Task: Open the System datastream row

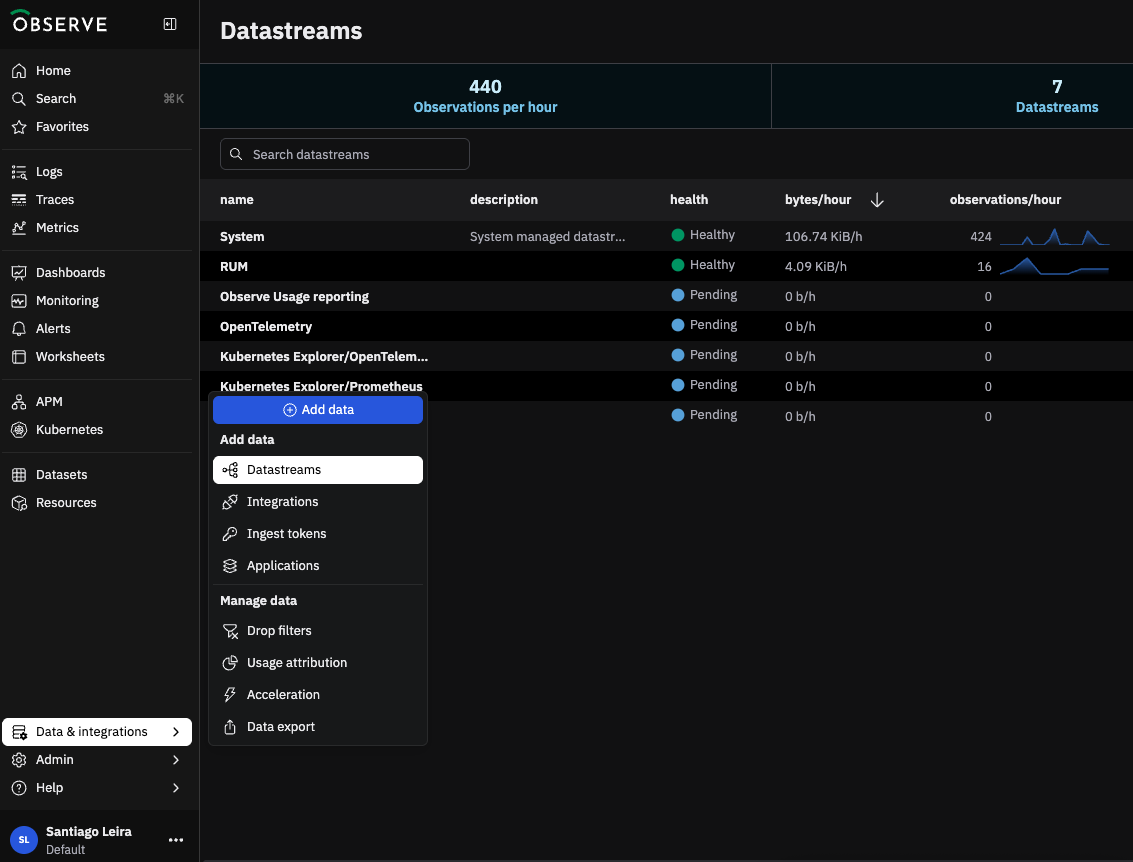Action: click(242, 237)
